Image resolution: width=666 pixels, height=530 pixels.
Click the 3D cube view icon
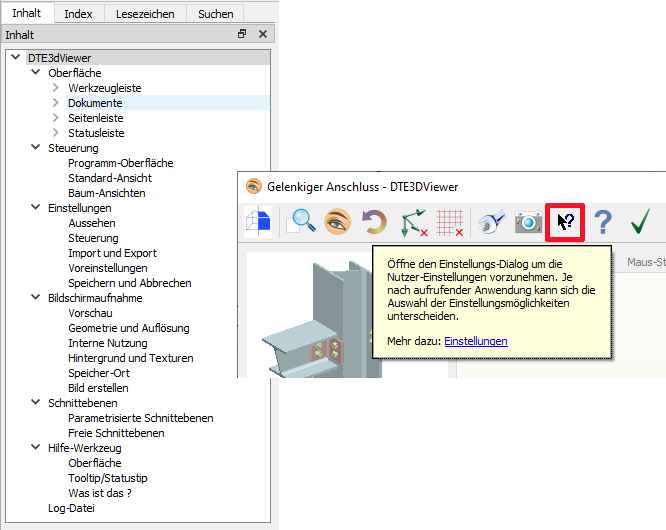[x=258, y=222]
